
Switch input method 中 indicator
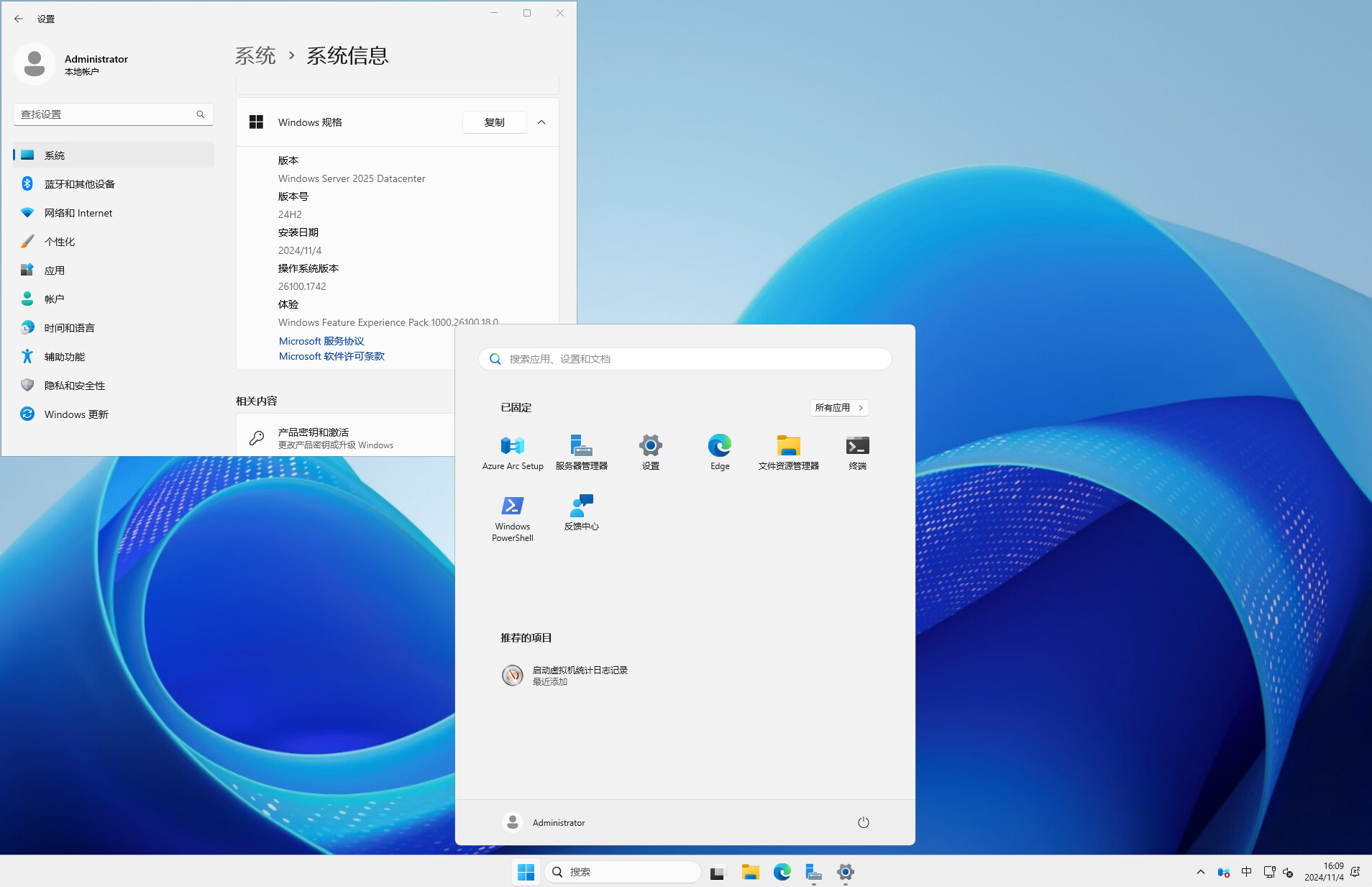point(1246,872)
